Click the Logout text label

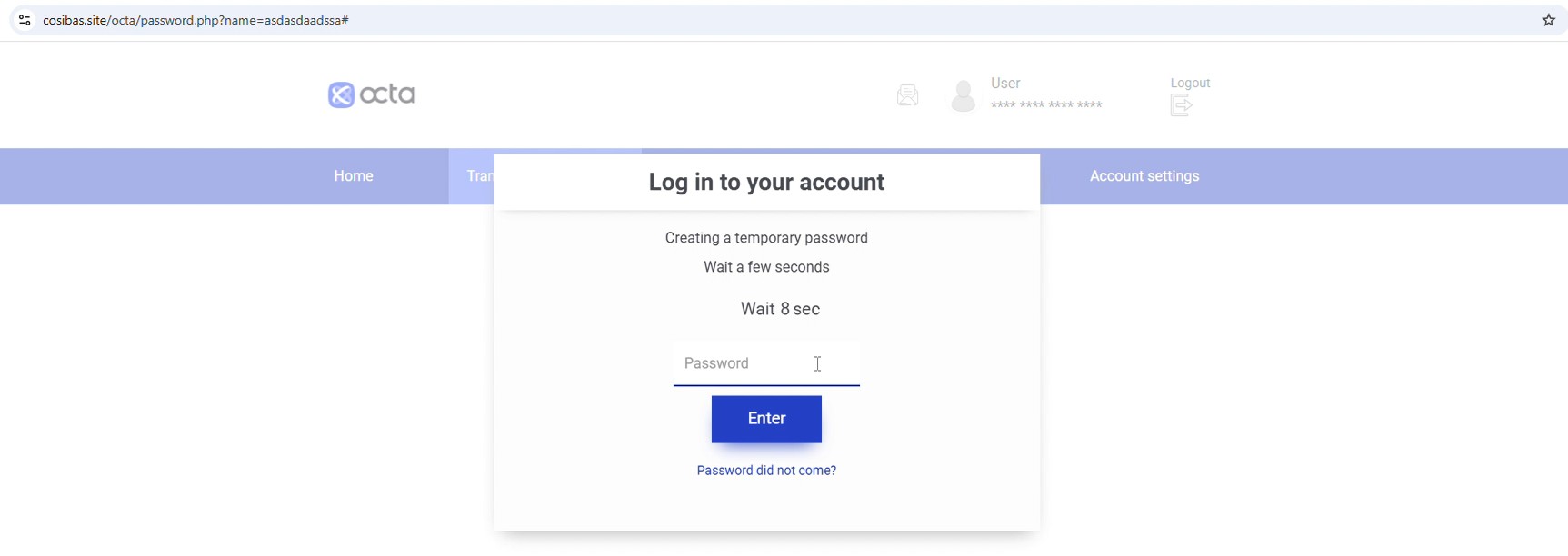1190,83
